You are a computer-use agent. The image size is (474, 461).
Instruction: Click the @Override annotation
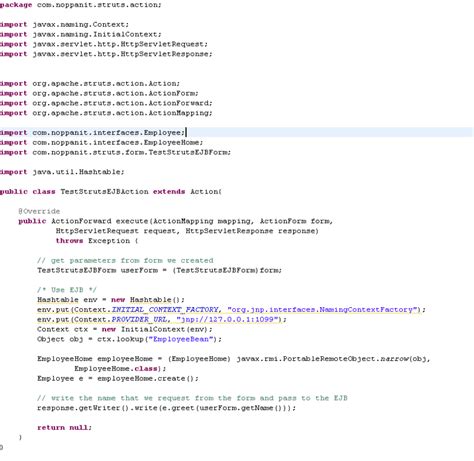pyautogui.click(x=39, y=211)
